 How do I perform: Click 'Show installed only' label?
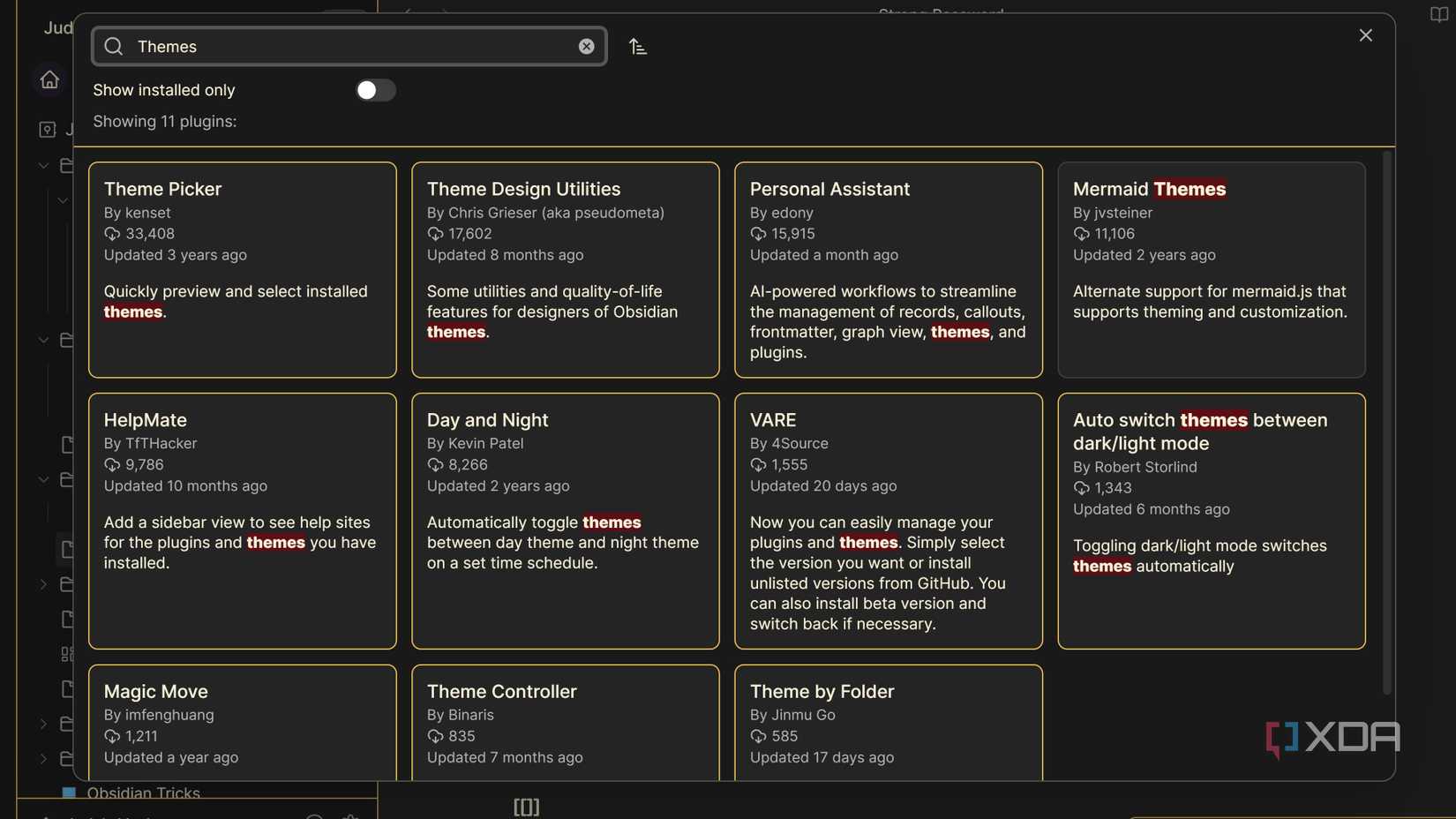(164, 90)
